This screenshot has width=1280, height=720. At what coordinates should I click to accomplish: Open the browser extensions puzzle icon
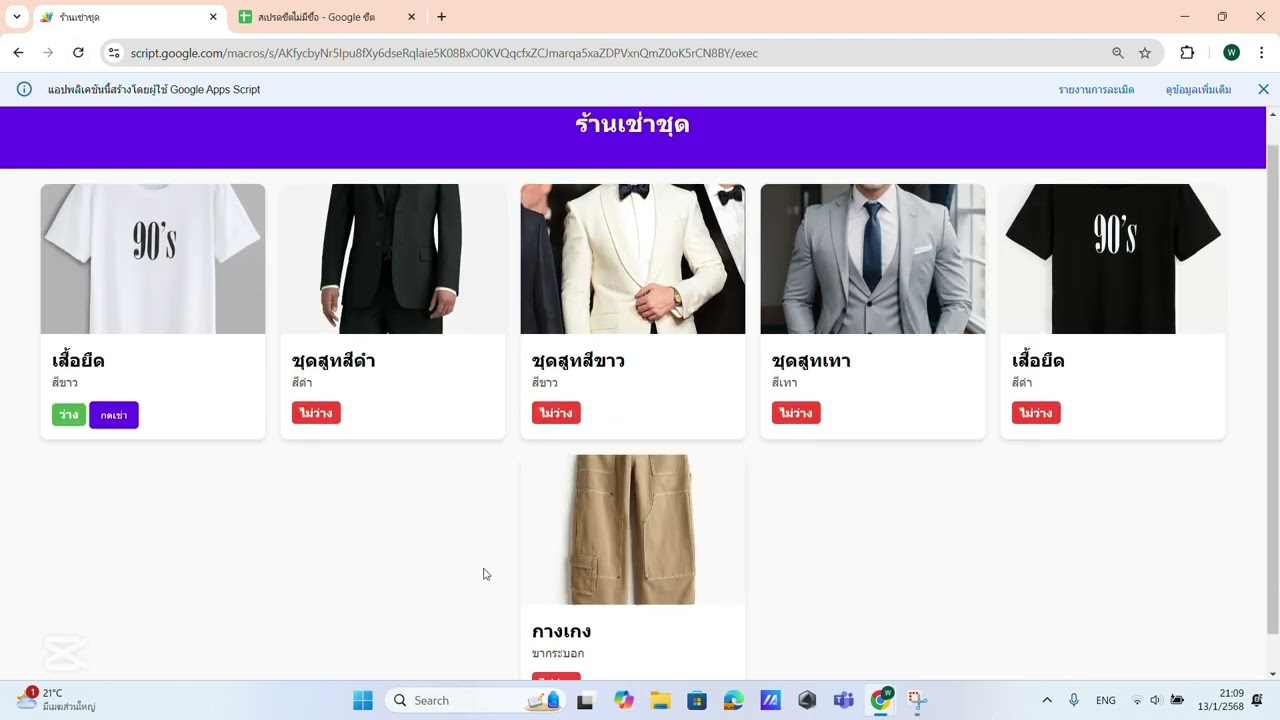coord(1187,53)
